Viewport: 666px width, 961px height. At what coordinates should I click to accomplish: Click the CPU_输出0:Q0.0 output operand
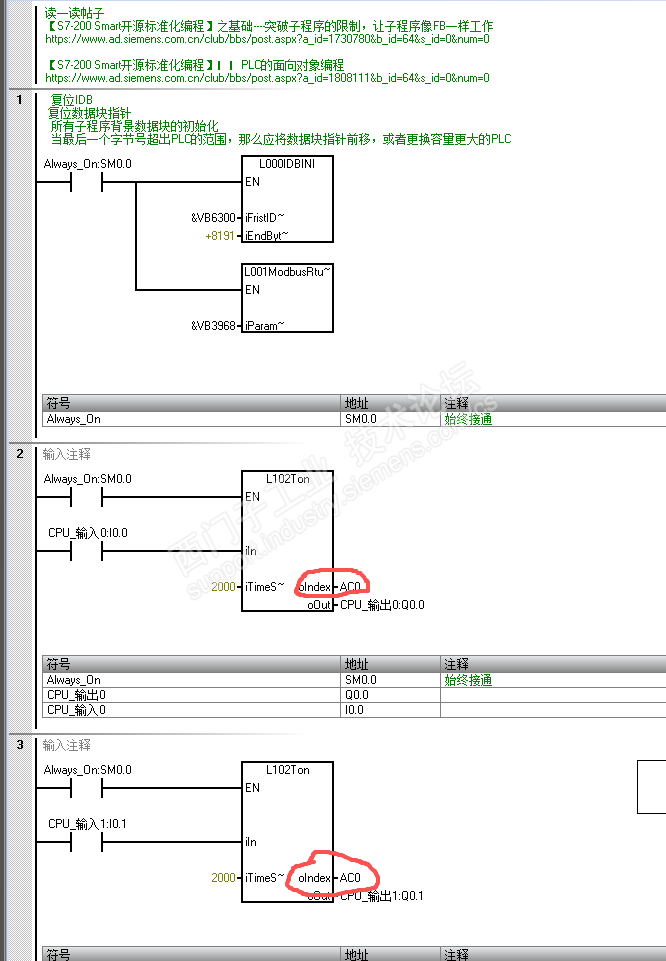[382, 605]
